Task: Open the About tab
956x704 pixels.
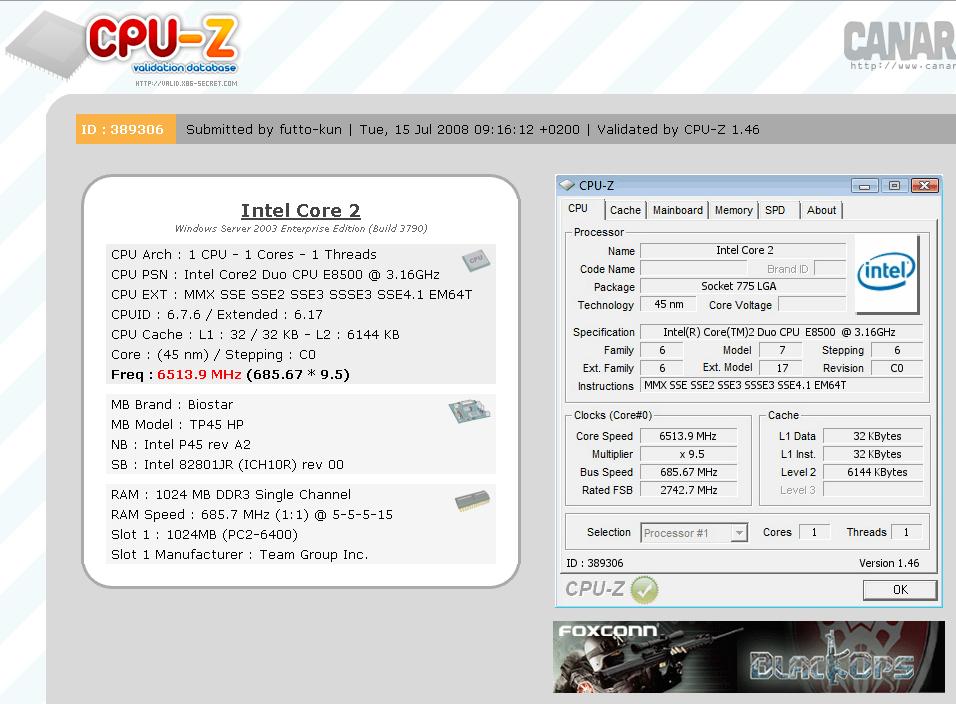Action: (x=821, y=210)
